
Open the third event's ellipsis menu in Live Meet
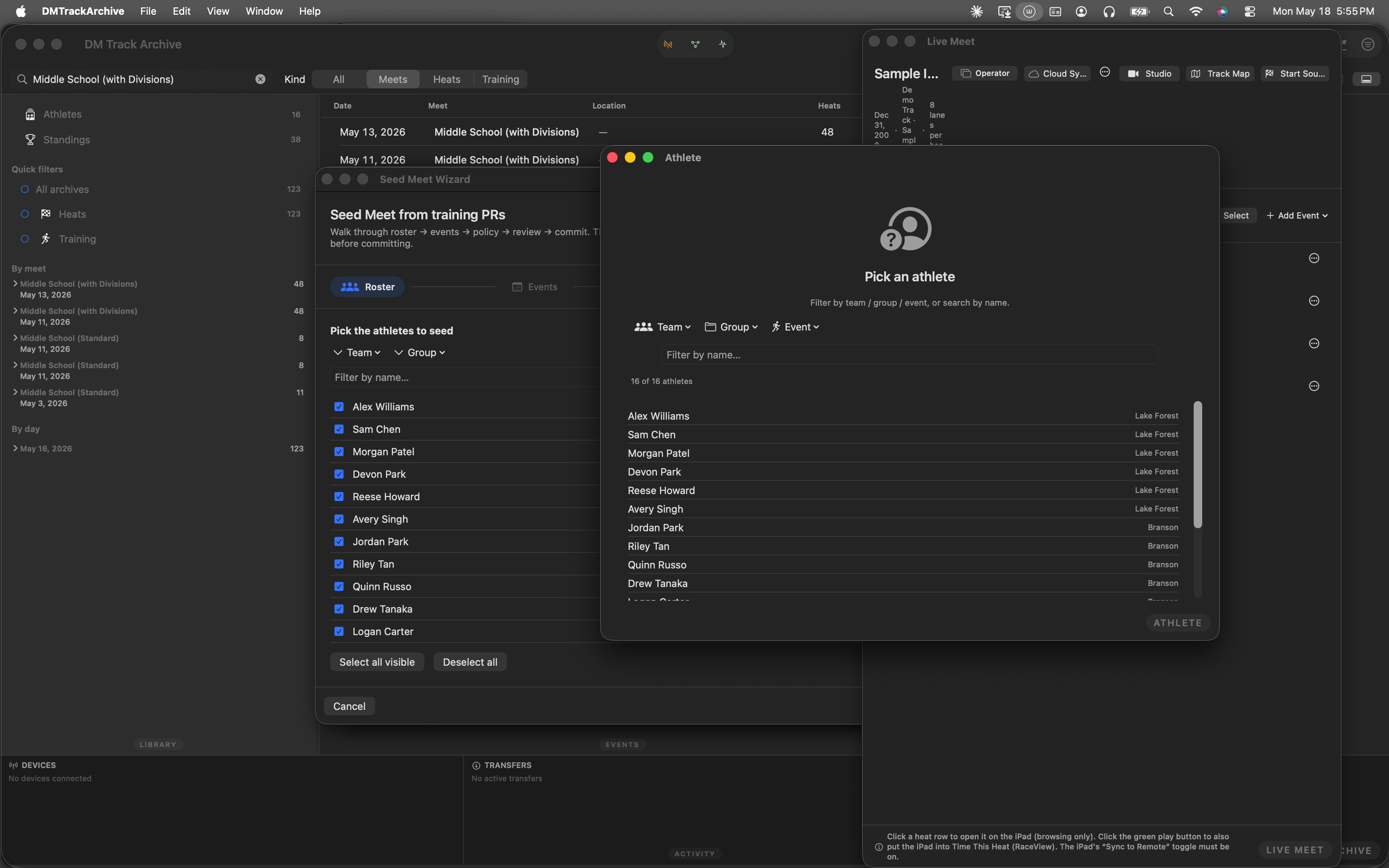click(1314, 343)
